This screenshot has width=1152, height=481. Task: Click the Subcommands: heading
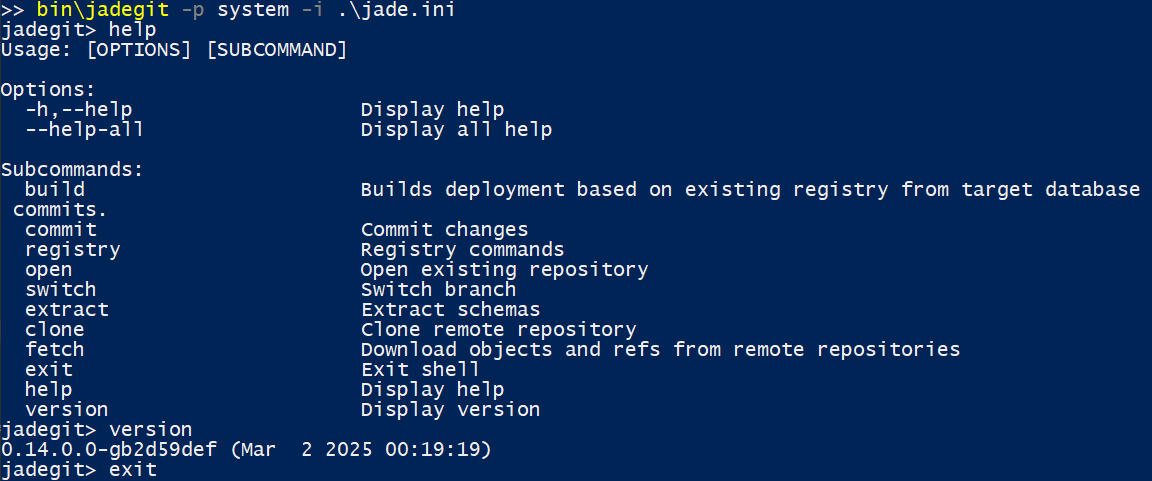pos(72,170)
